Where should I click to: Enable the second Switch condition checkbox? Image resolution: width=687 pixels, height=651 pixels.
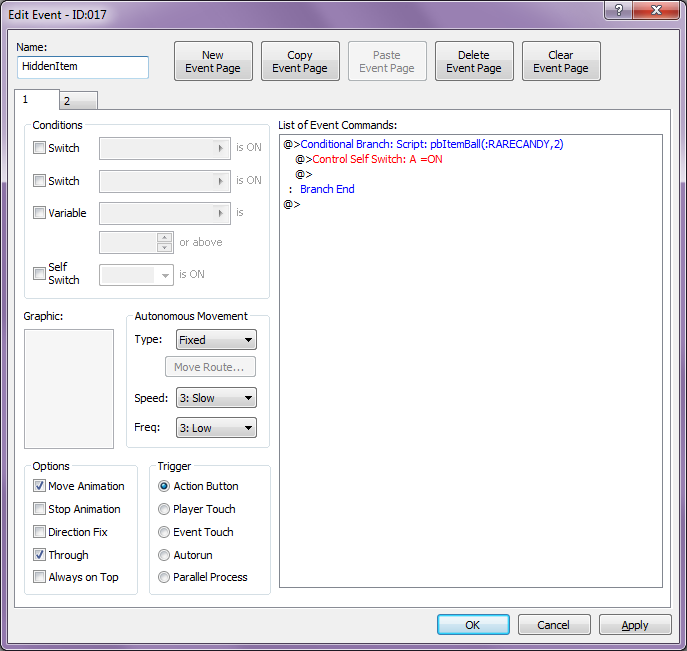(x=39, y=180)
